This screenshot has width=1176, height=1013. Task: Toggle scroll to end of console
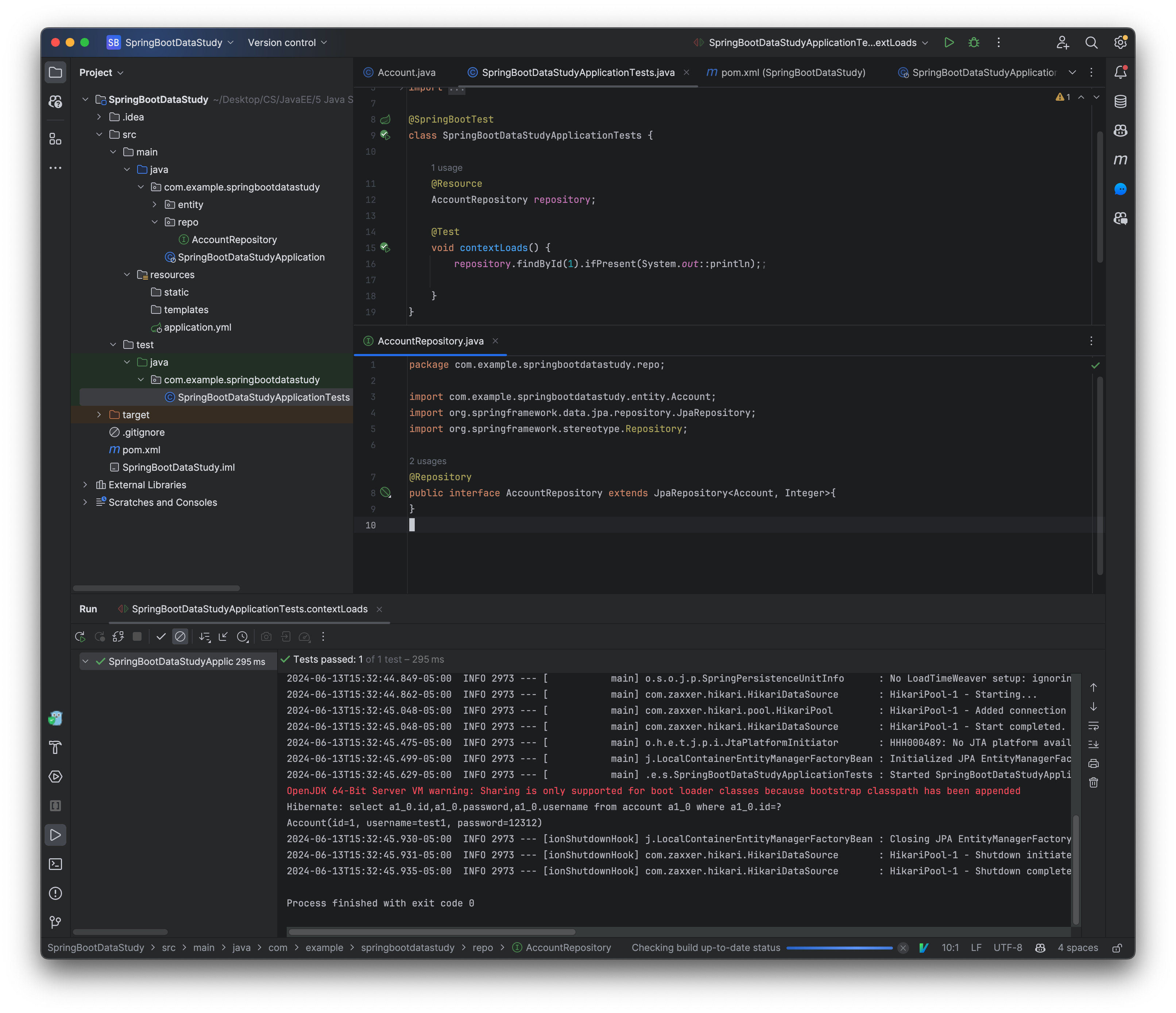pos(1094,744)
